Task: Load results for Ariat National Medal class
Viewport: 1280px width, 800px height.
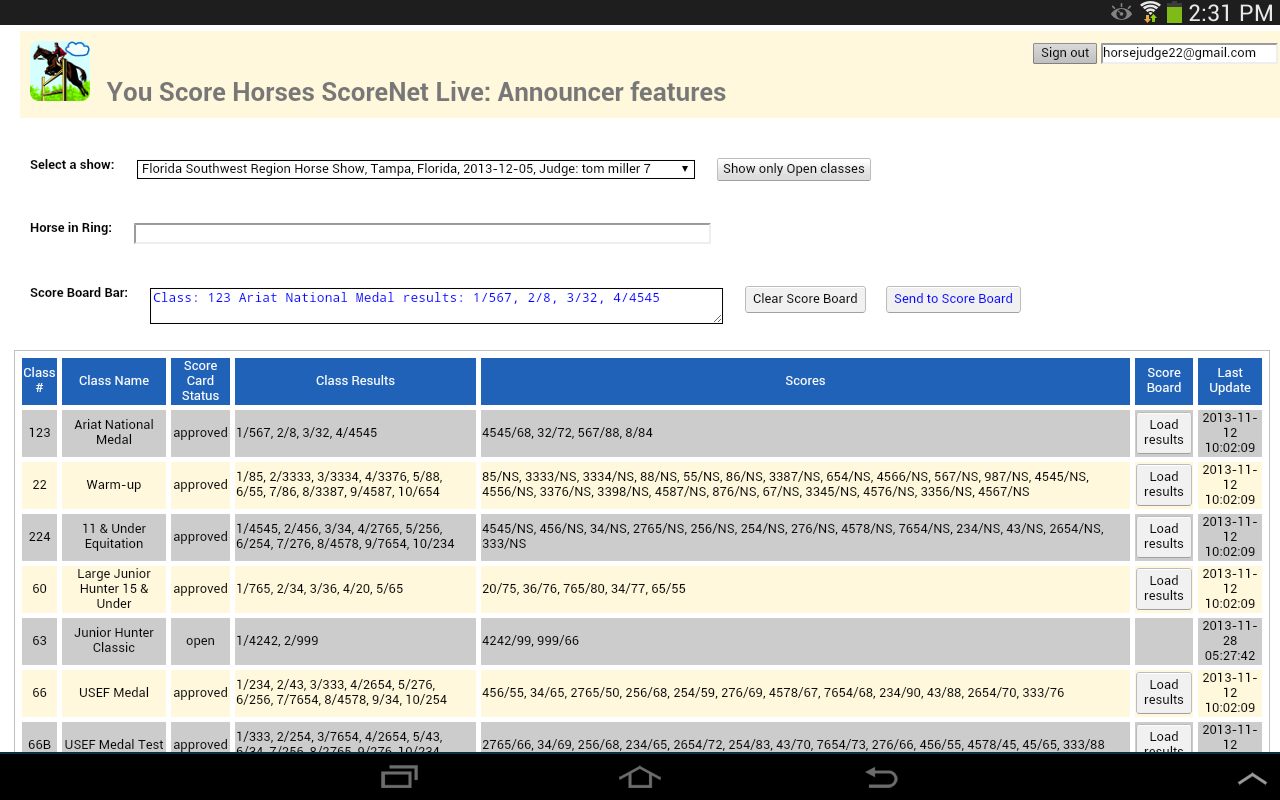Action: pyautogui.click(x=1163, y=432)
